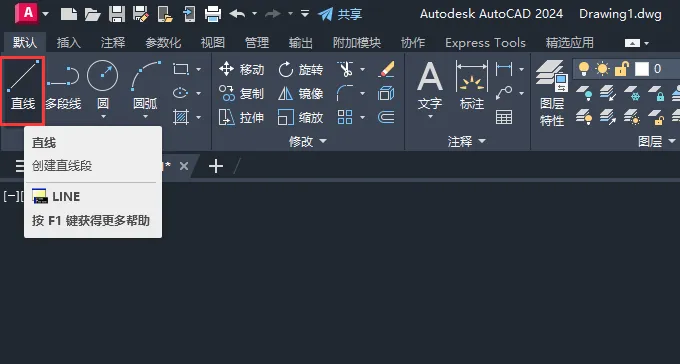
Task: Select the Hatch fill tool
Action: point(181,117)
